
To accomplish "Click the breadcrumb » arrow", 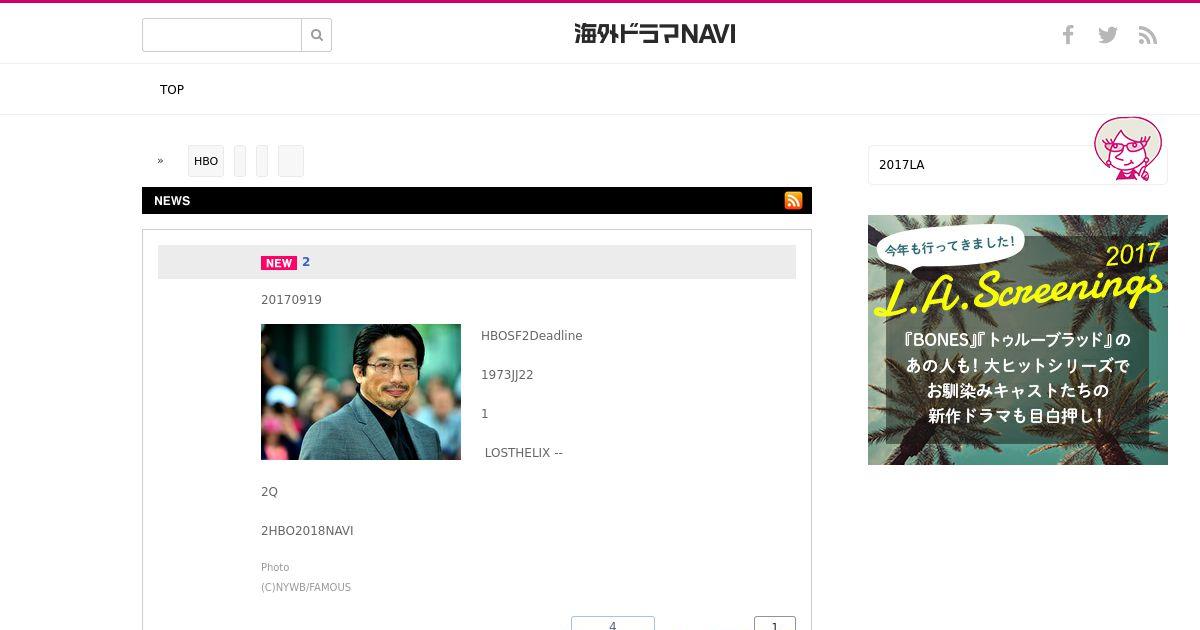I will tap(160, 161).
